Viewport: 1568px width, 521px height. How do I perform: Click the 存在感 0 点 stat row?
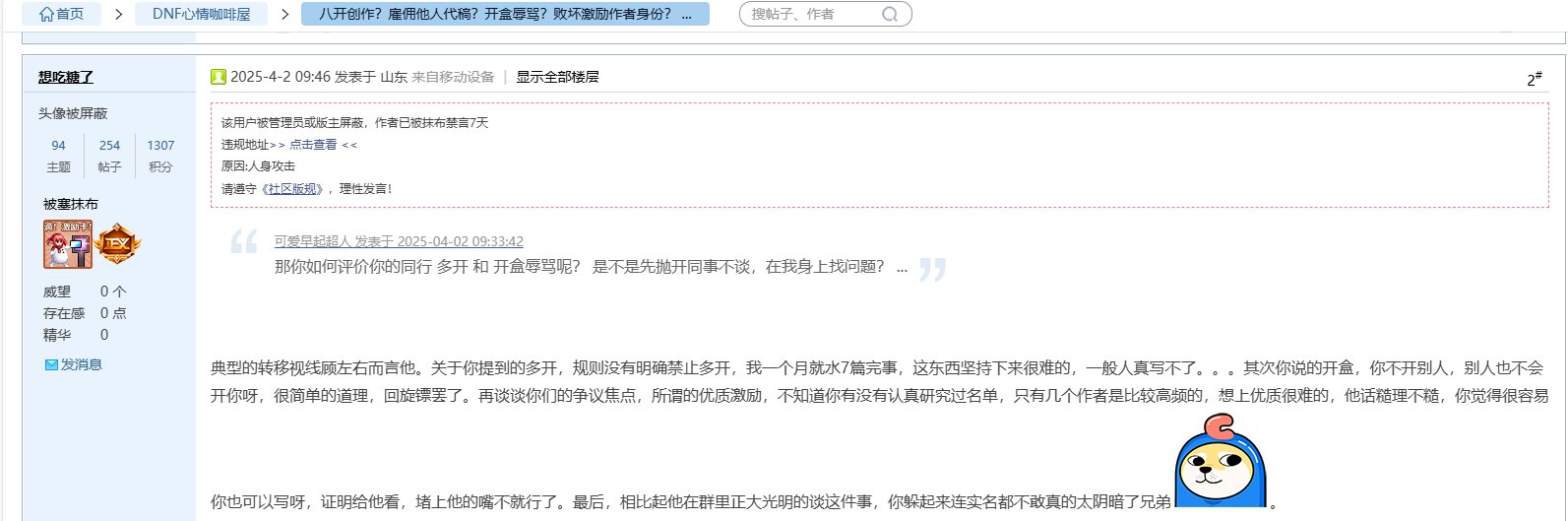[x=85, y=313]
